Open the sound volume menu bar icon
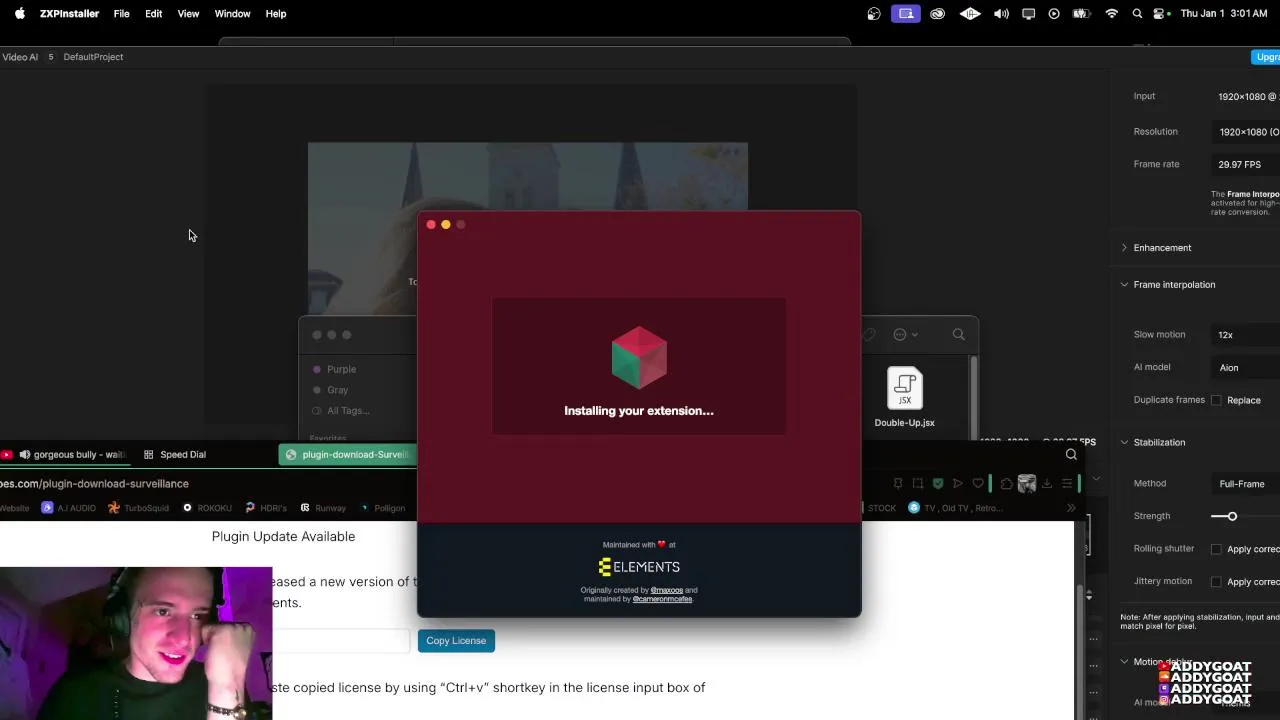 [x=1001, y=14]
